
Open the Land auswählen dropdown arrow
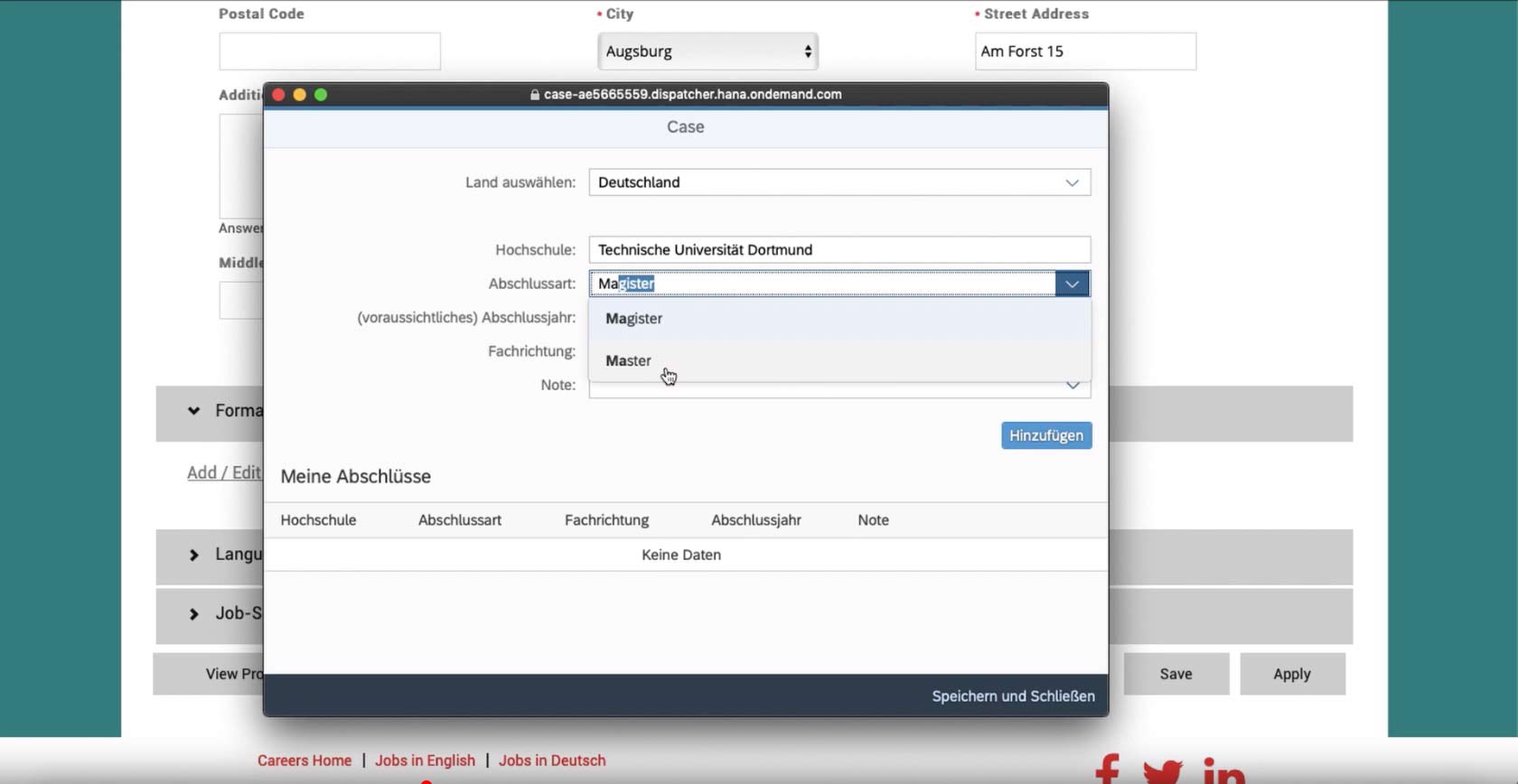pyautogui.click(x=1072, y=182)
